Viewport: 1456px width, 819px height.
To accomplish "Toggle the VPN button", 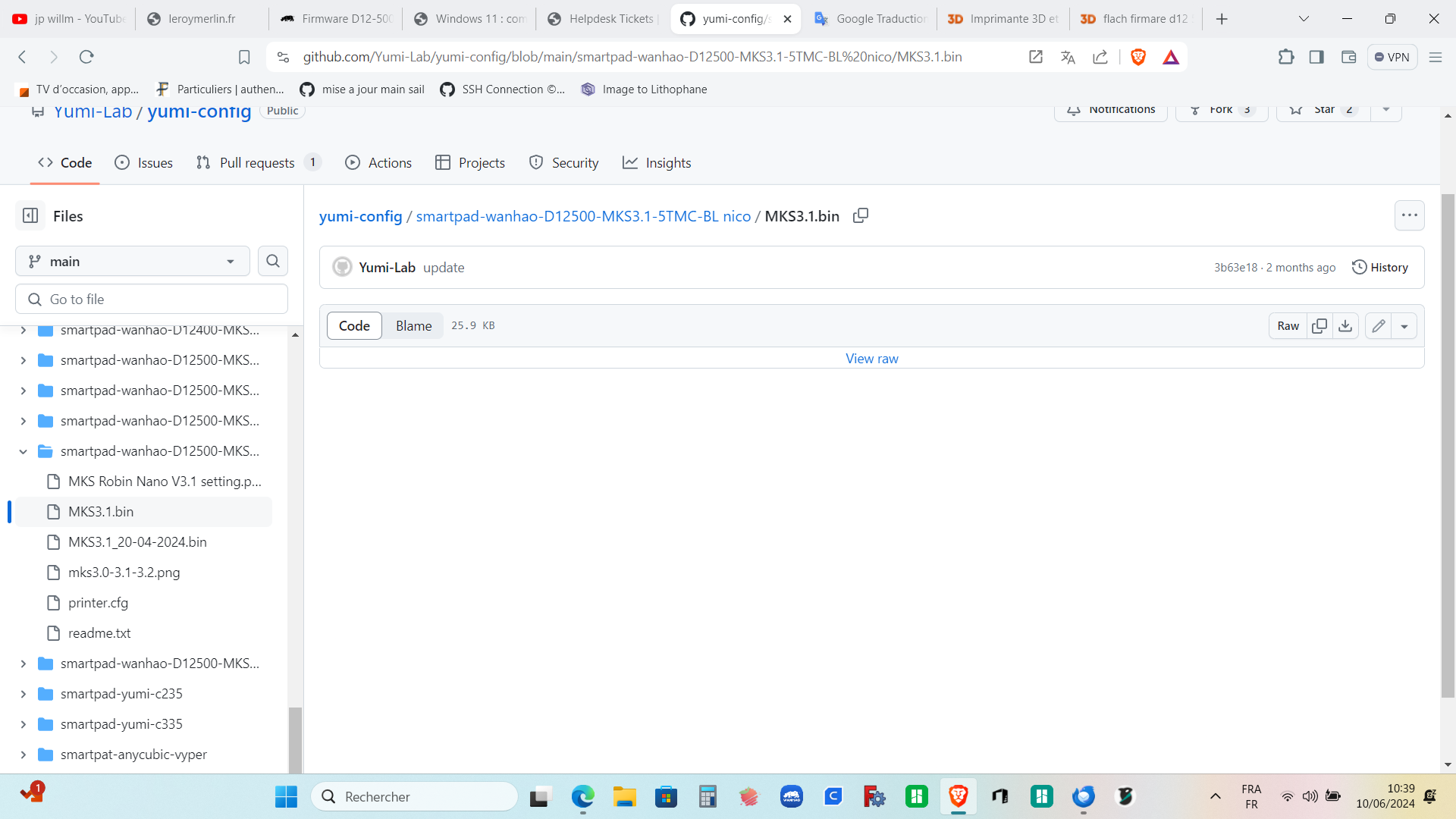I will pyautogui.click(x=1392, y=57).
